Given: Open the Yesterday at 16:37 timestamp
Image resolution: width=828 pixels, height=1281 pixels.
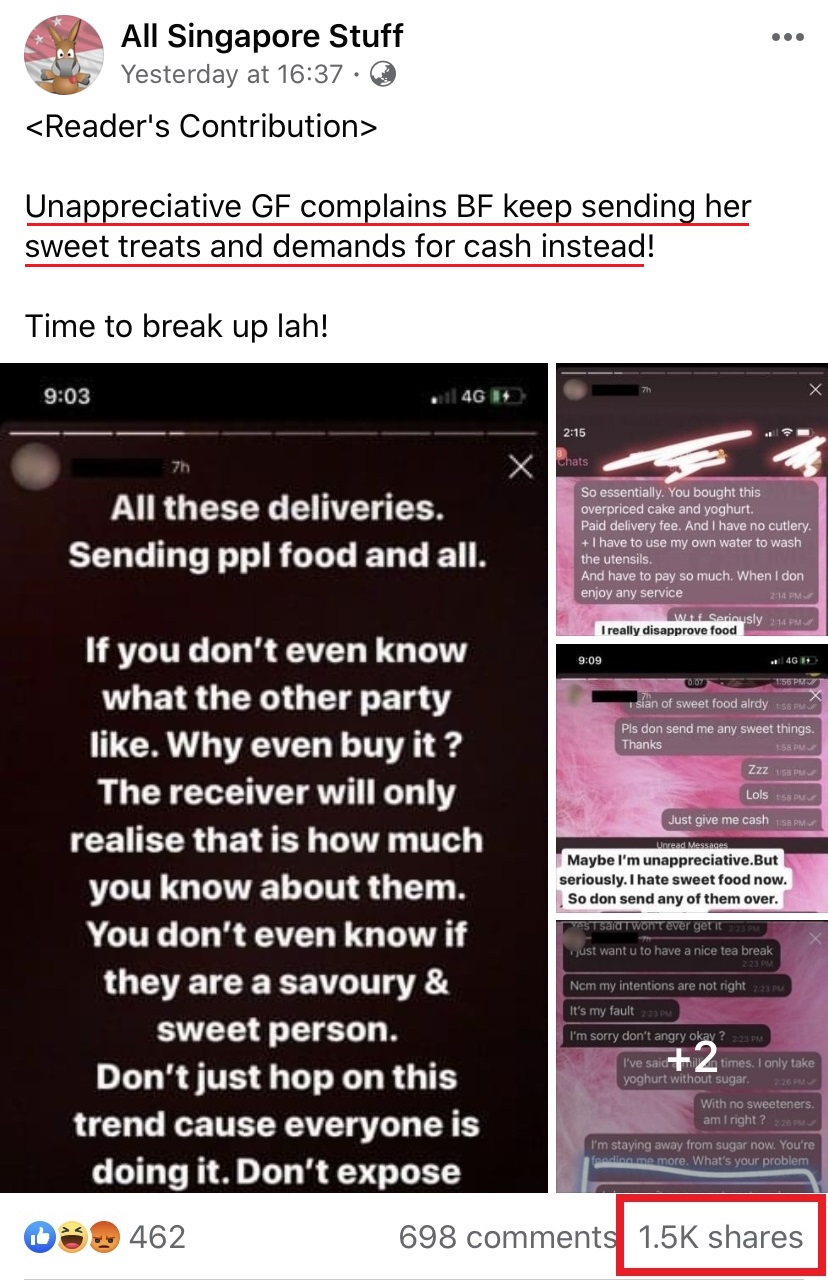Looking at the screenshot, I should point(232,75).
